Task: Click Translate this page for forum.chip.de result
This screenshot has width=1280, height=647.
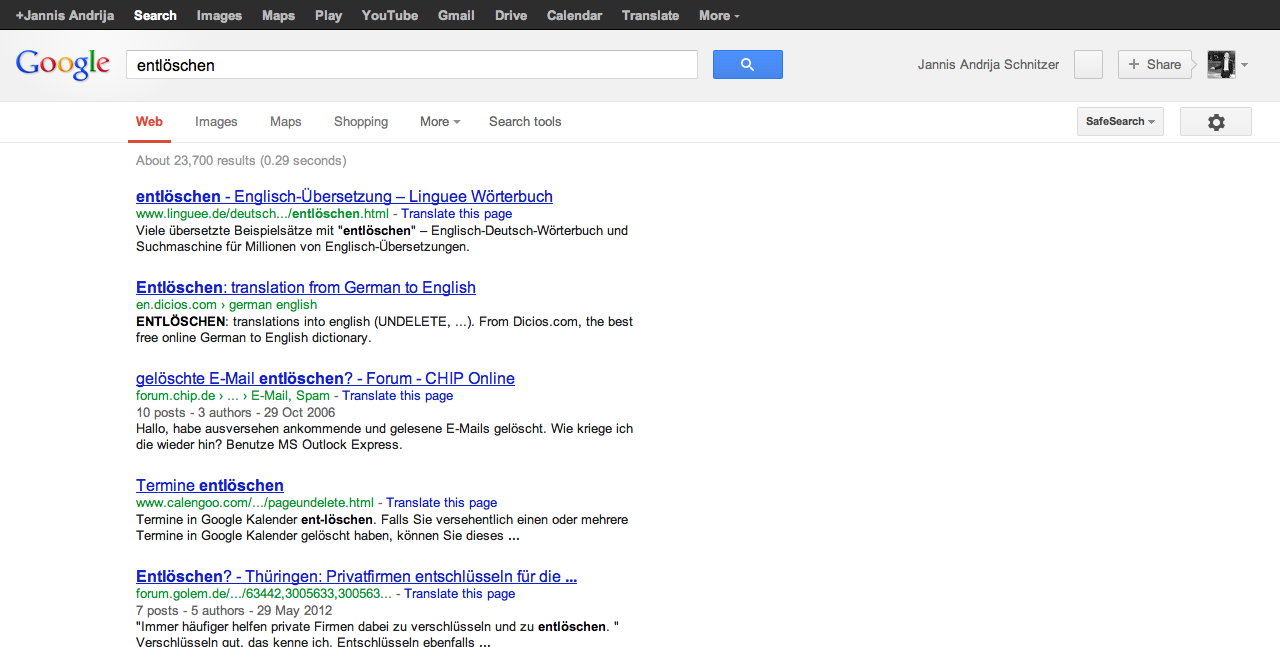Action: click(397, 396)
